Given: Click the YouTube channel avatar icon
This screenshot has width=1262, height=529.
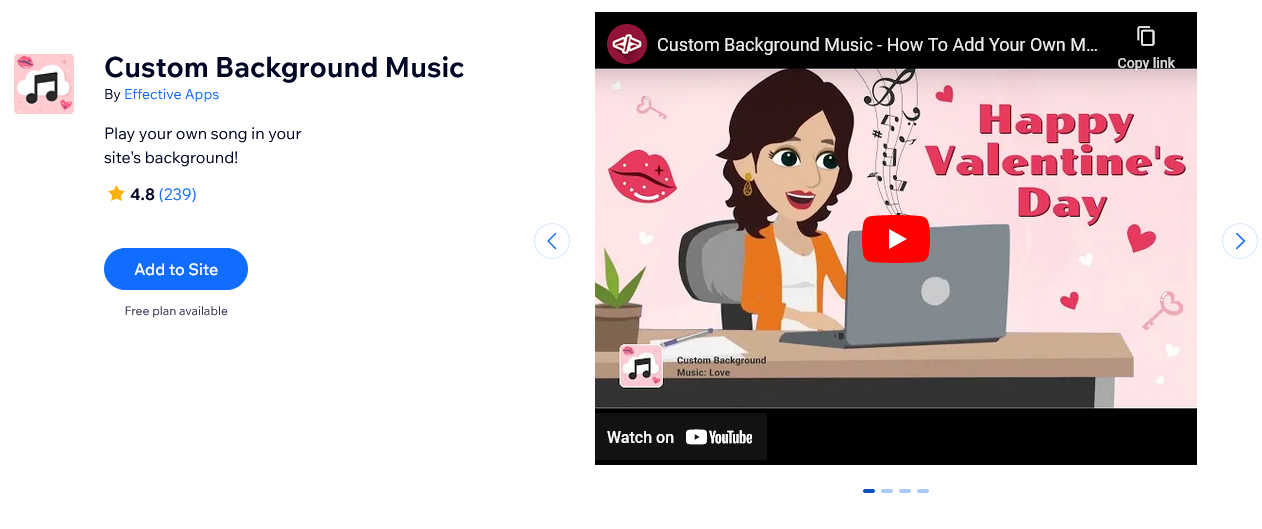Looking at the screenshot, I should 627,44.
